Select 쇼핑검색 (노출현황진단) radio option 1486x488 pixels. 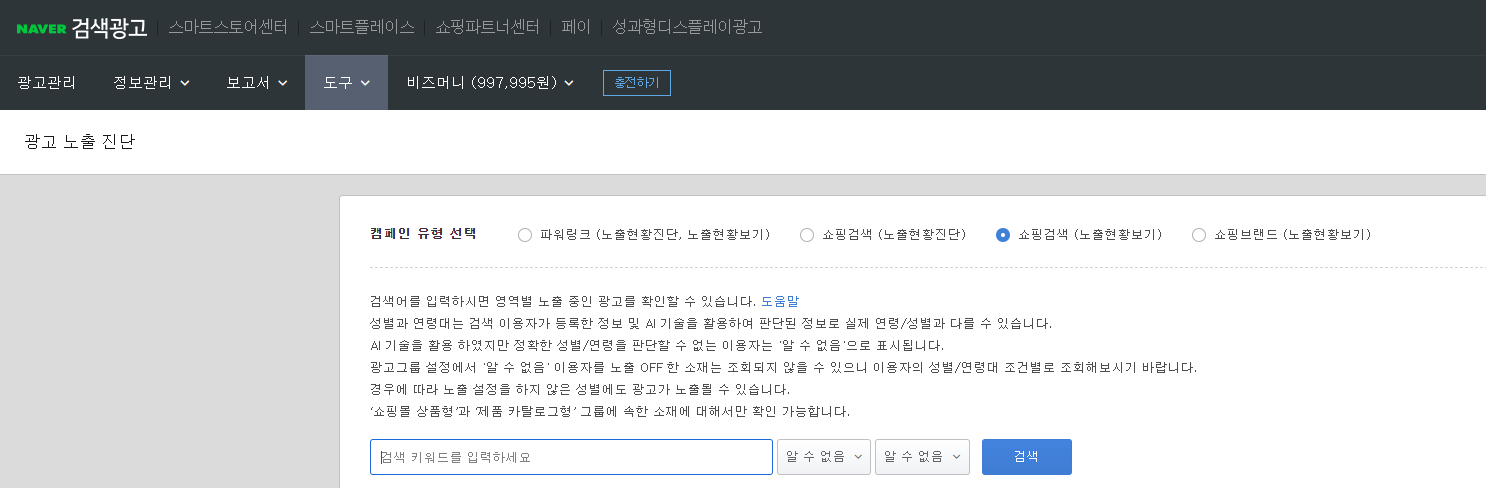click(807, 235)
